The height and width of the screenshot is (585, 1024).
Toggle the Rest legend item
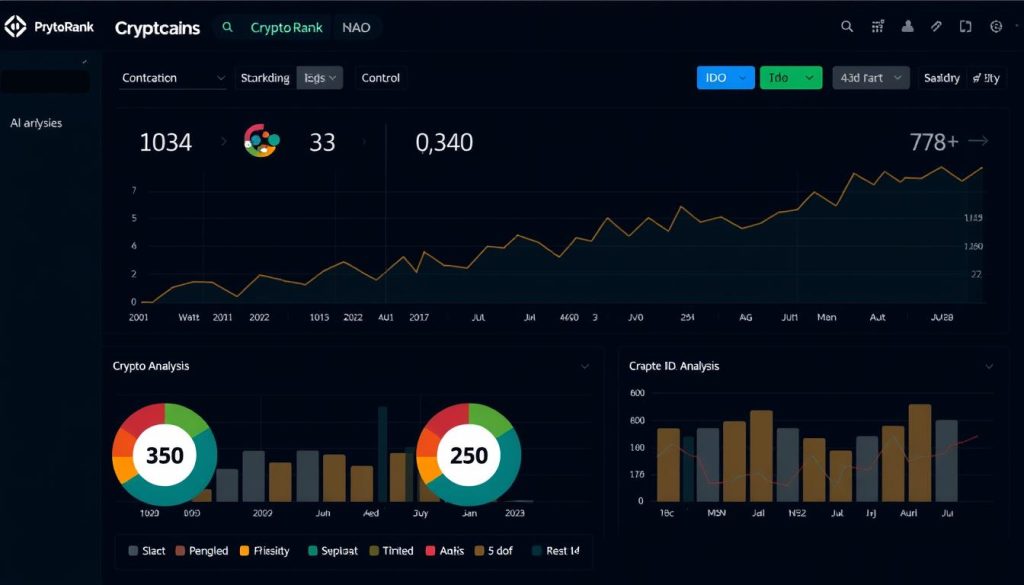click(x=556, y=550)
